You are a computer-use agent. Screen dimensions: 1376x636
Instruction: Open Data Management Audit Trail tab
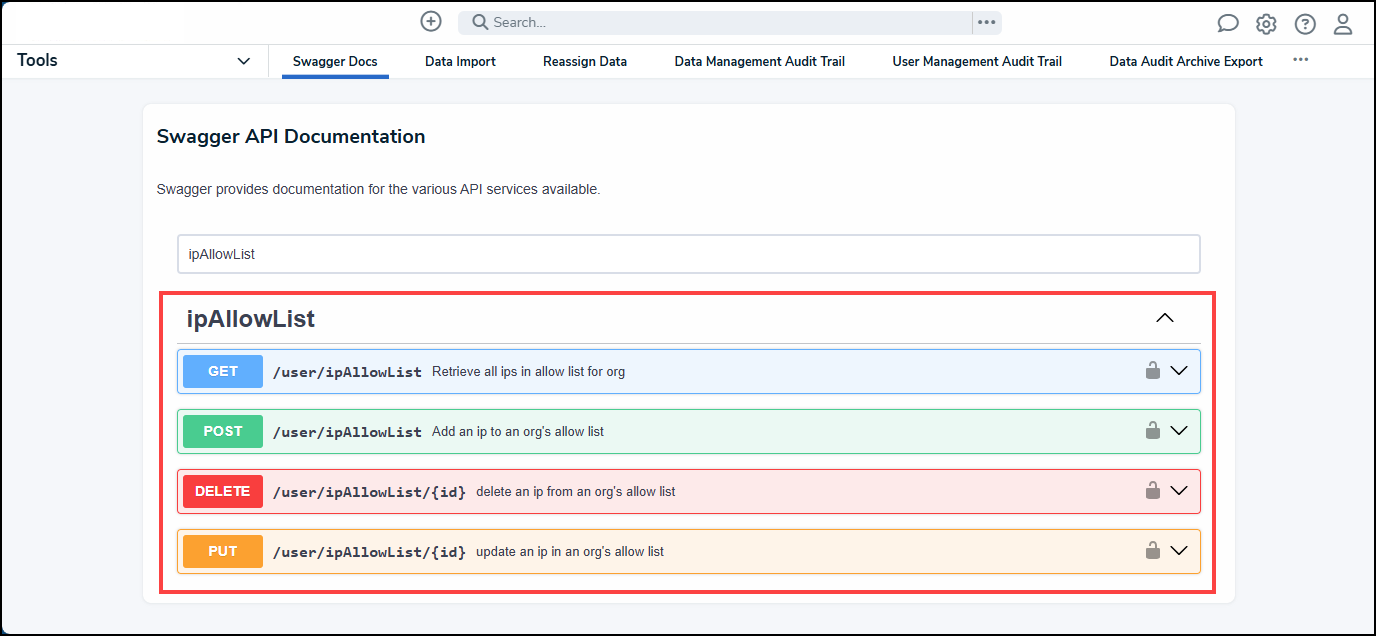[759, 62]
